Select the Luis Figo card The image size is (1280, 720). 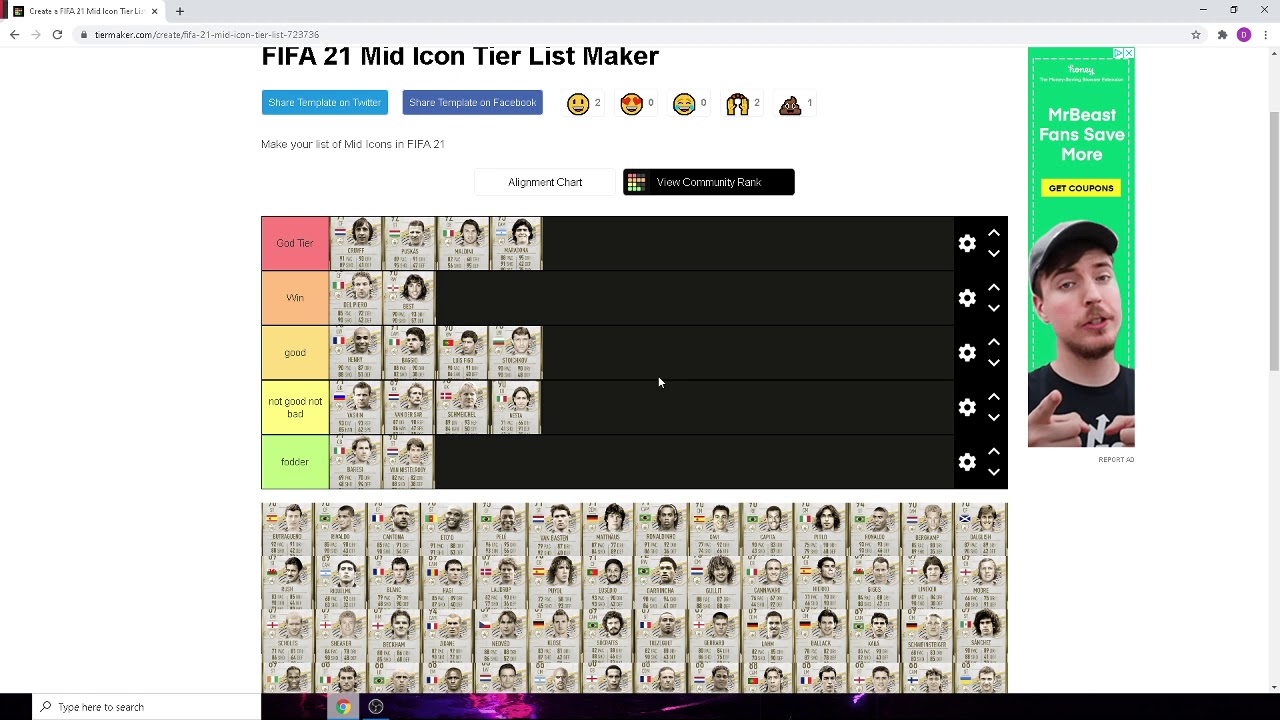(x=462, y=353)
